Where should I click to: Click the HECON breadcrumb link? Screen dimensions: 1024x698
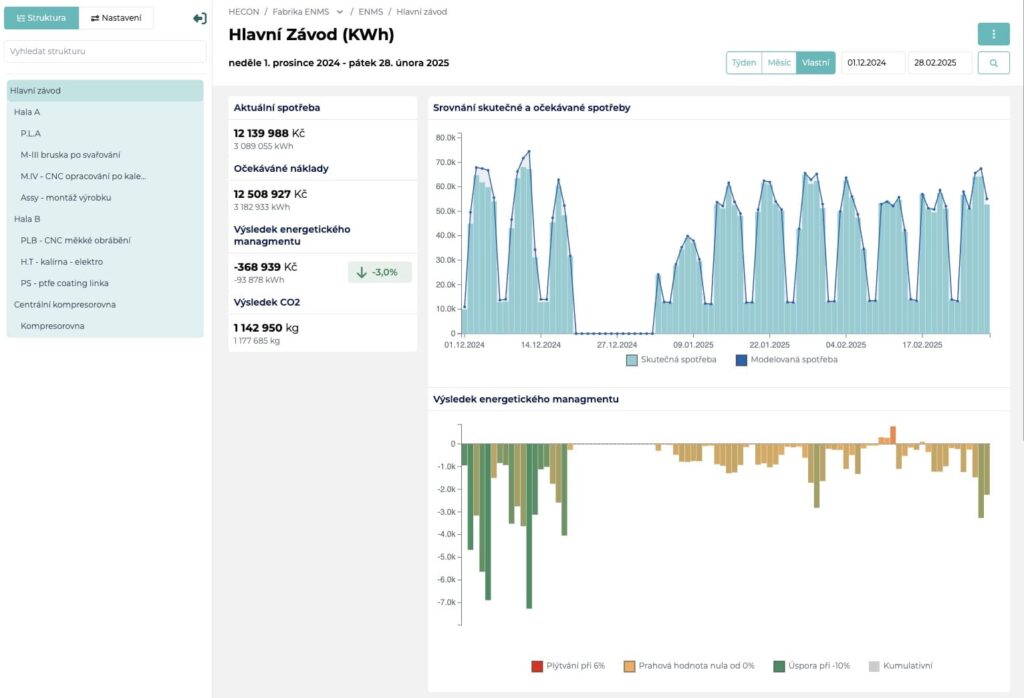click(244, 12)
